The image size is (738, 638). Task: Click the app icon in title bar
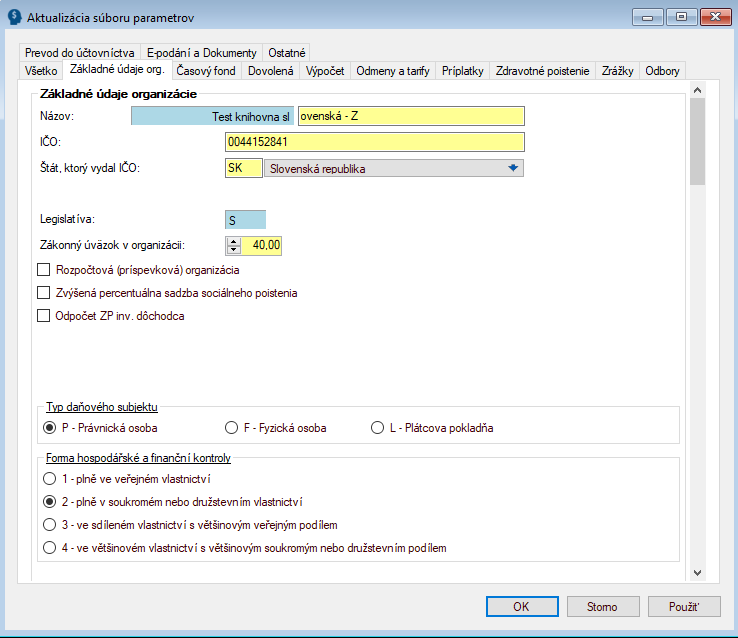(x=15, y=17)
